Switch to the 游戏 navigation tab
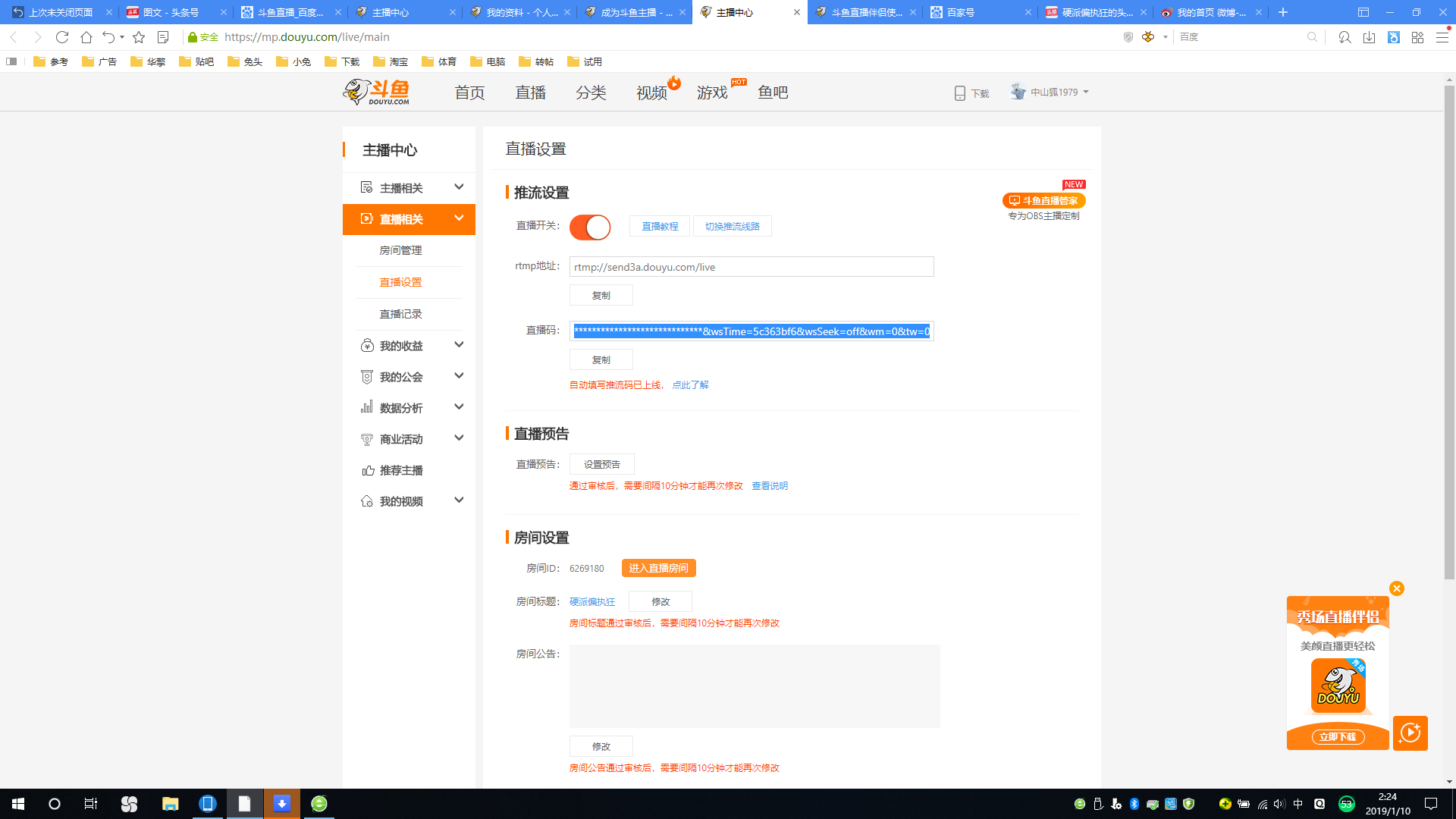The height and width of the screenshot is (819, 1456). 711,93
